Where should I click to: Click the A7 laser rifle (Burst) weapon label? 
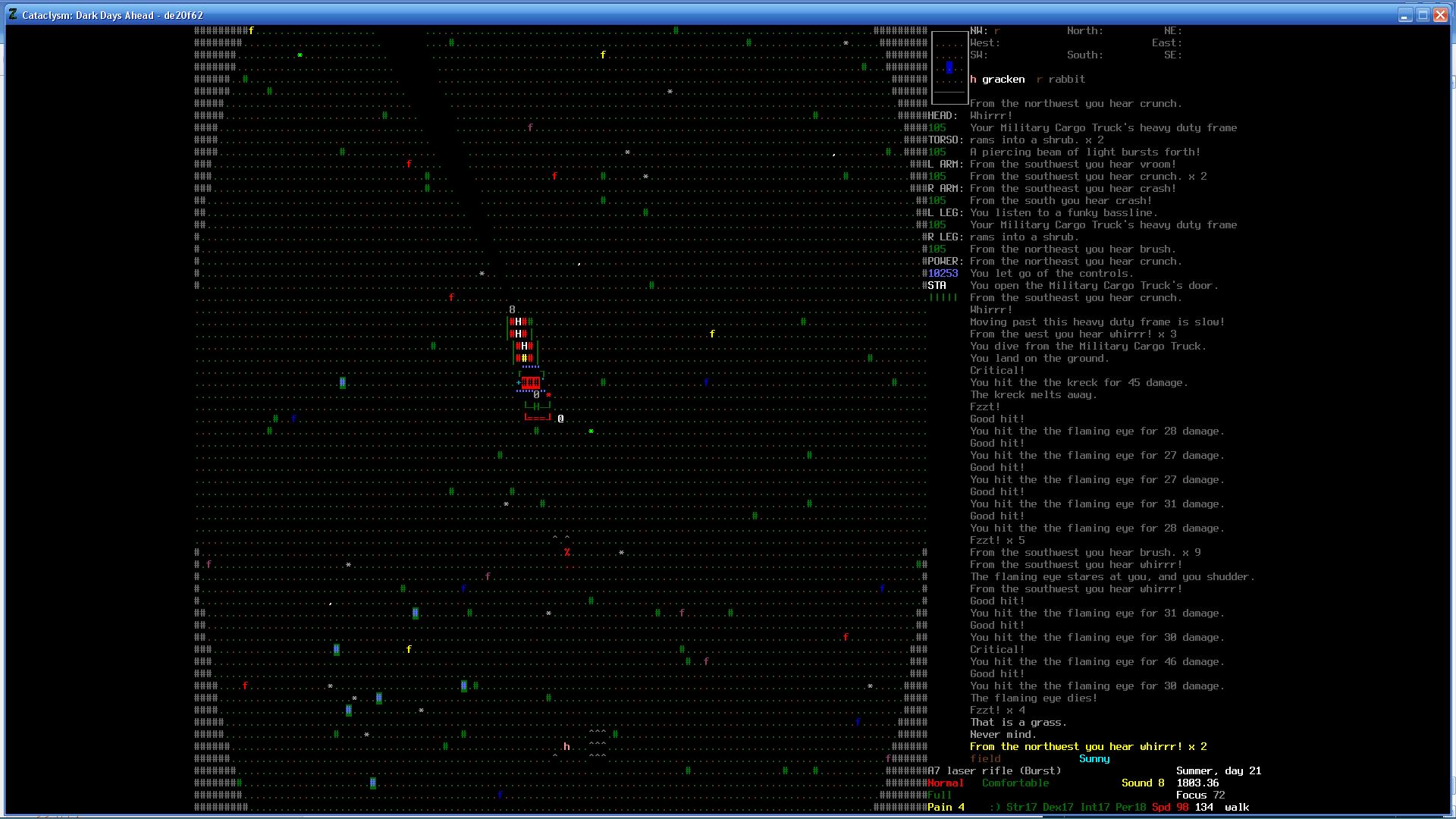click(x=994, y=771)
